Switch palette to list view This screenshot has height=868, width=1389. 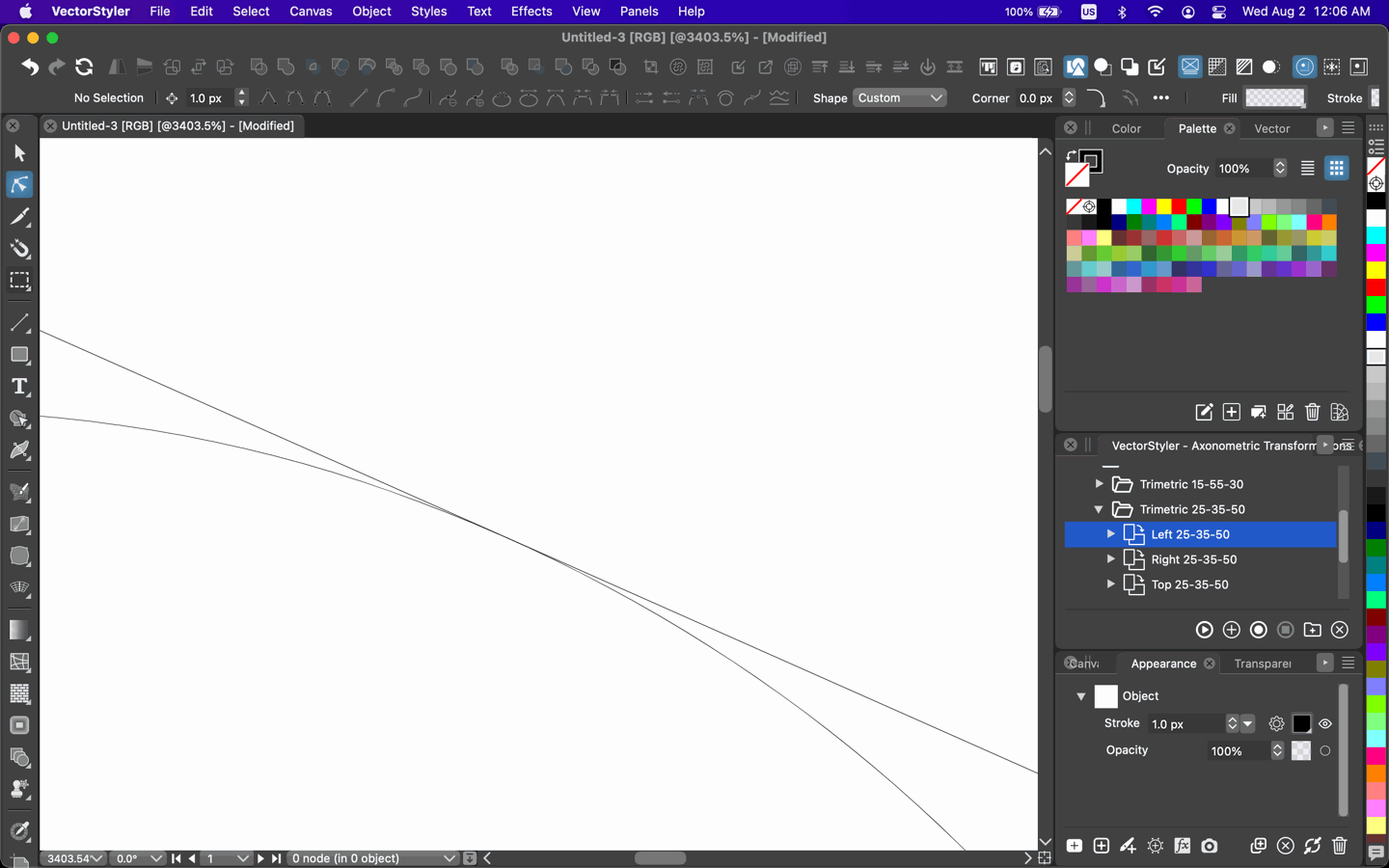point(1307,169)
